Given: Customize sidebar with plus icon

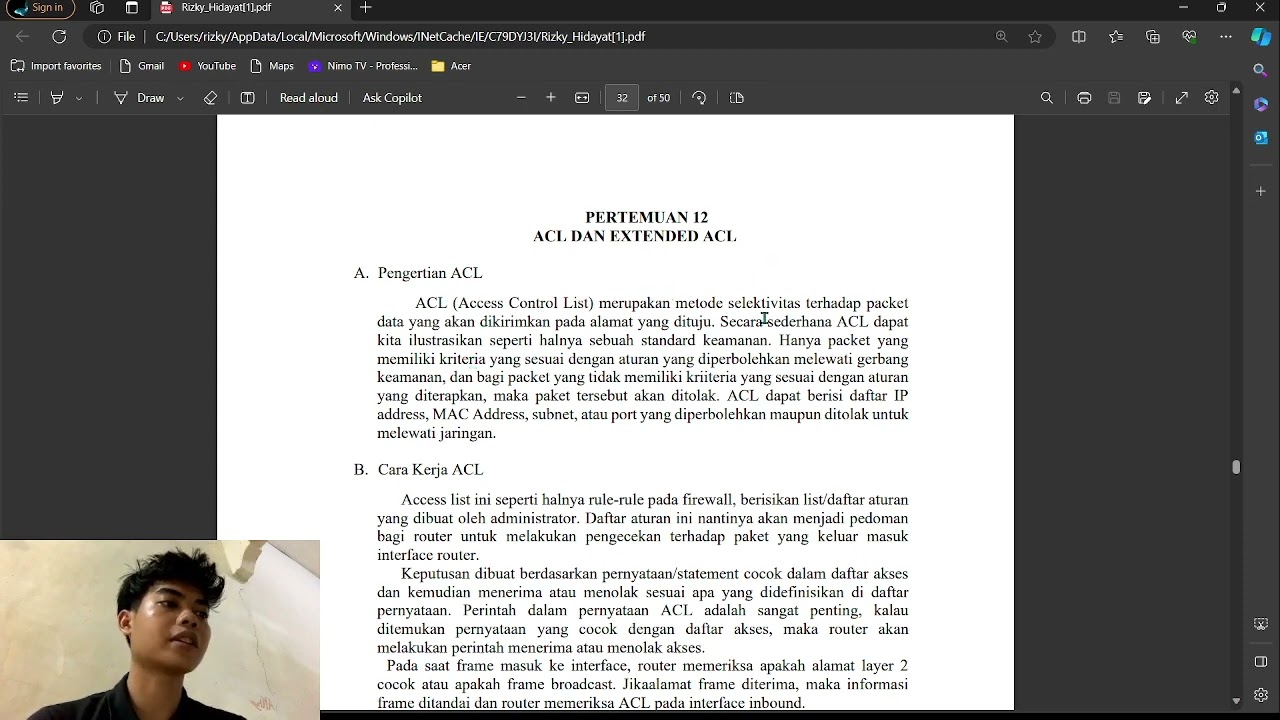Looking at the screenshot, I should [x=1261, y=191].
